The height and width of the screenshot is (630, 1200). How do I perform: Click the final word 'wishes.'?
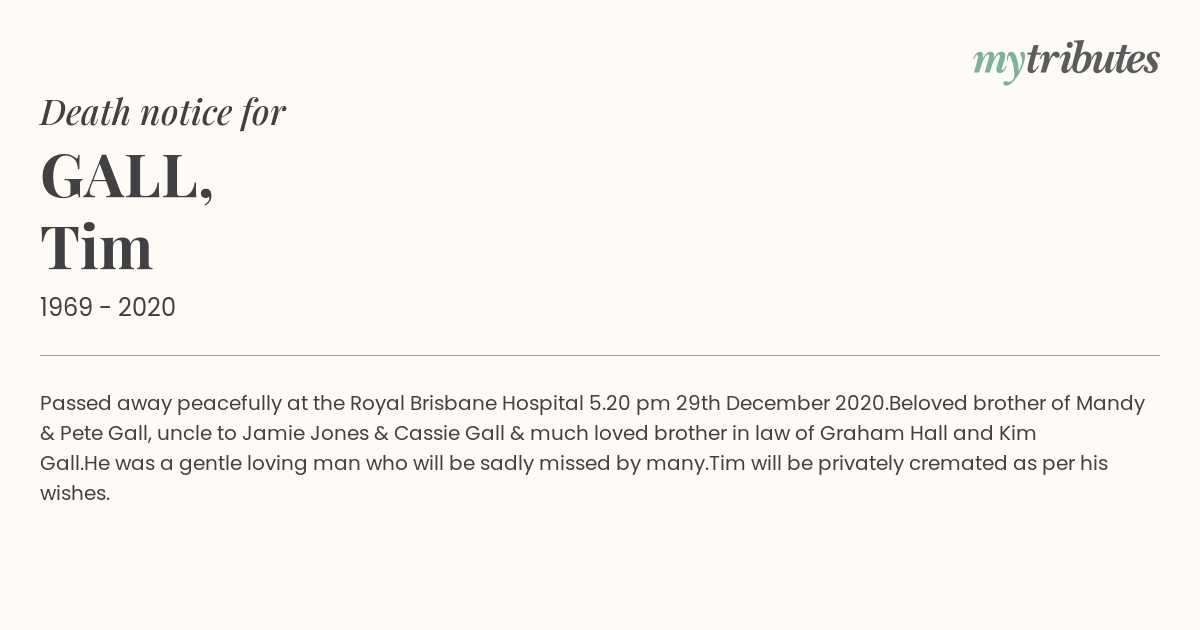[x=75, y=493]
